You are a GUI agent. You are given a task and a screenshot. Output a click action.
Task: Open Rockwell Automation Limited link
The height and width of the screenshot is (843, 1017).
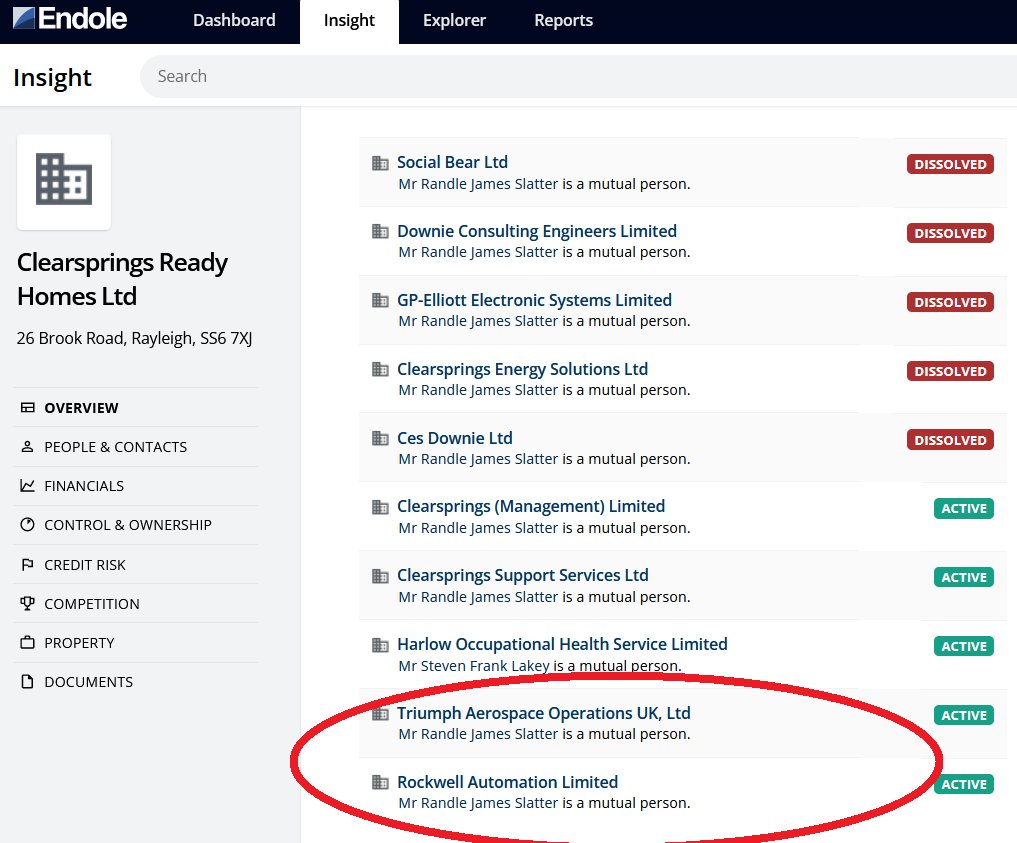[507, 782]
